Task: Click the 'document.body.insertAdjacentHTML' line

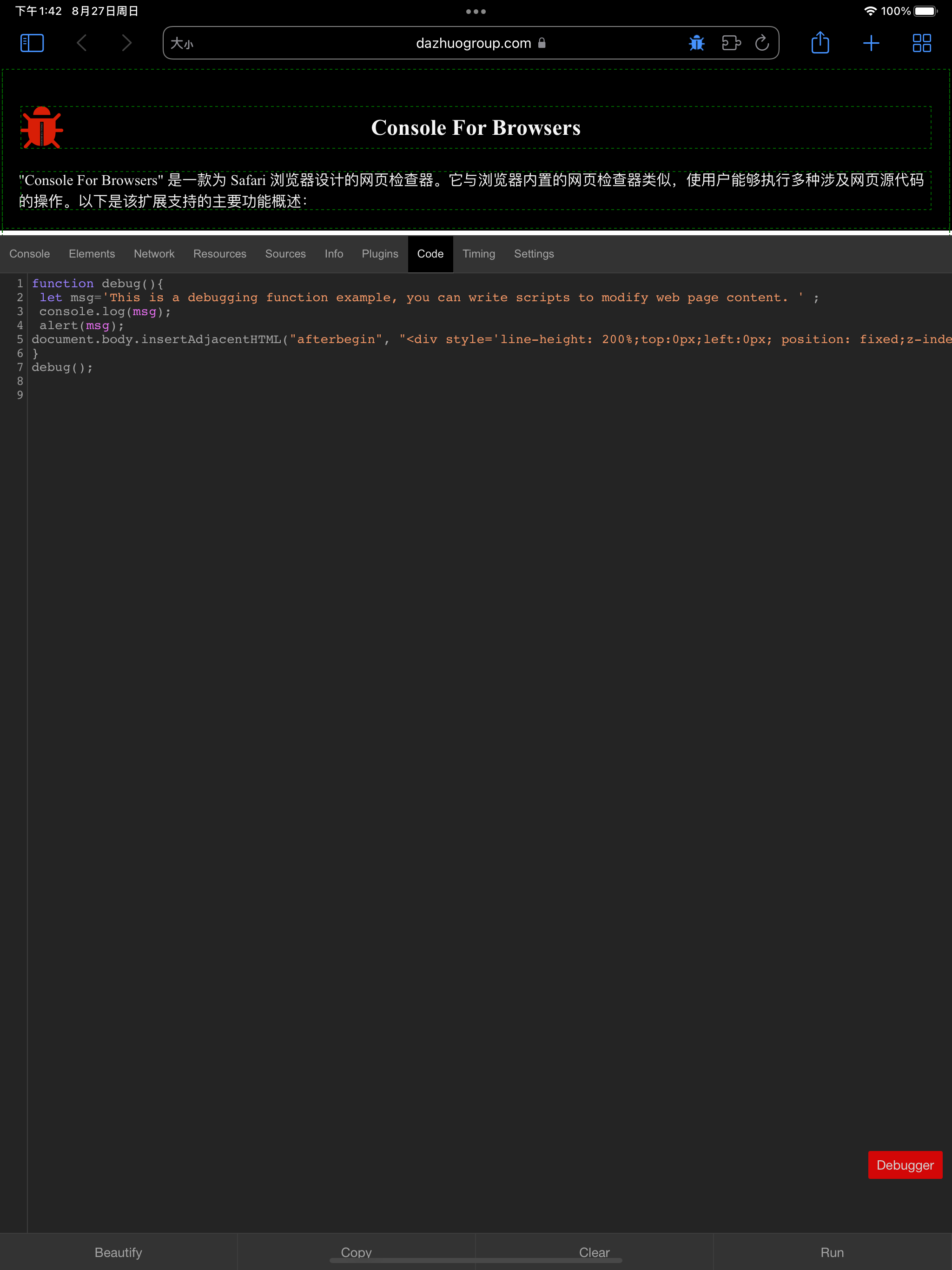Action: (491, 339)
